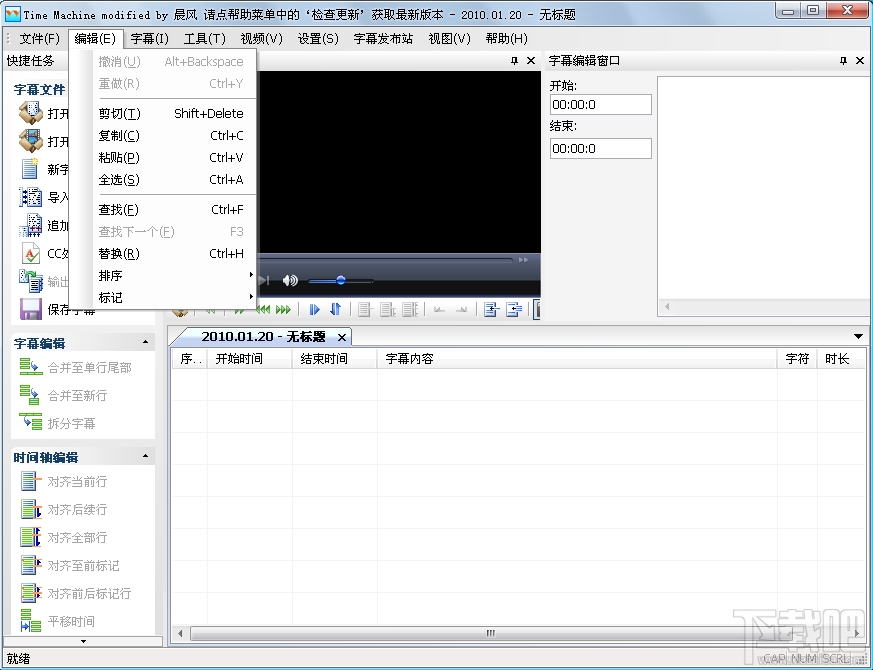Click the indent-right lines icon in video toolbar
This screenshot has width=873, height=670.
point(513,310)
